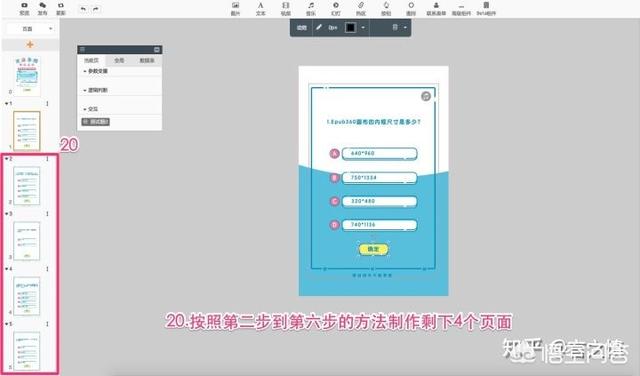Screen dimensions: 640x376
Task: Click the border pen icon in floating toolbar
Action: pyautogui.click(x=319, y=27)
